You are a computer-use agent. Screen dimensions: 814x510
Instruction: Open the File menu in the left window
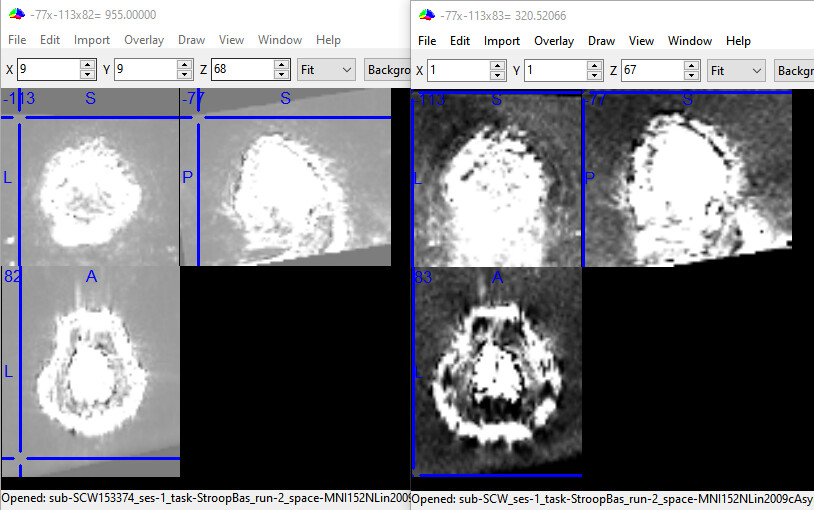pos(17,40)
